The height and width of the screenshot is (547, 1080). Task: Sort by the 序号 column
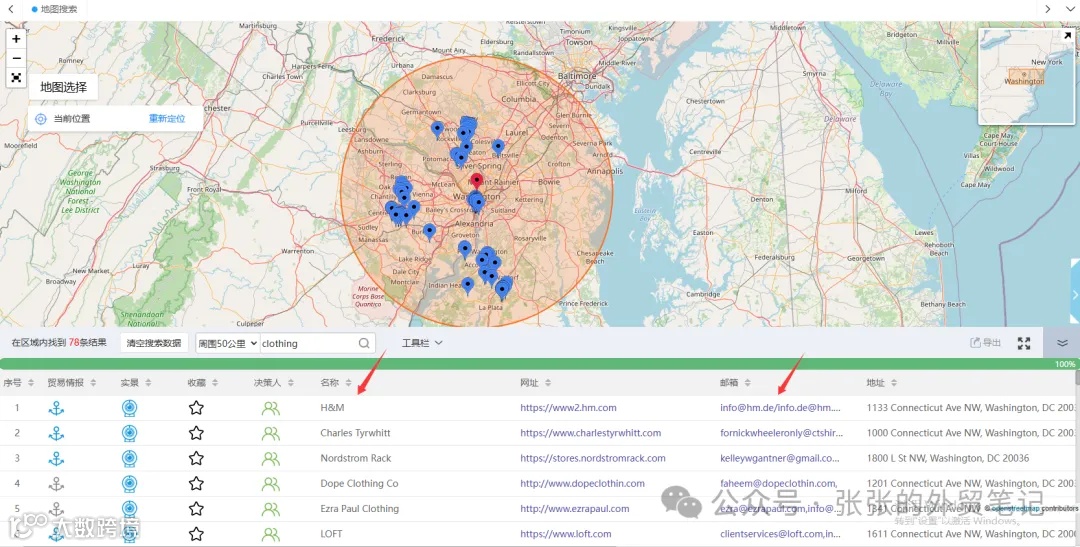coord(31,383)
